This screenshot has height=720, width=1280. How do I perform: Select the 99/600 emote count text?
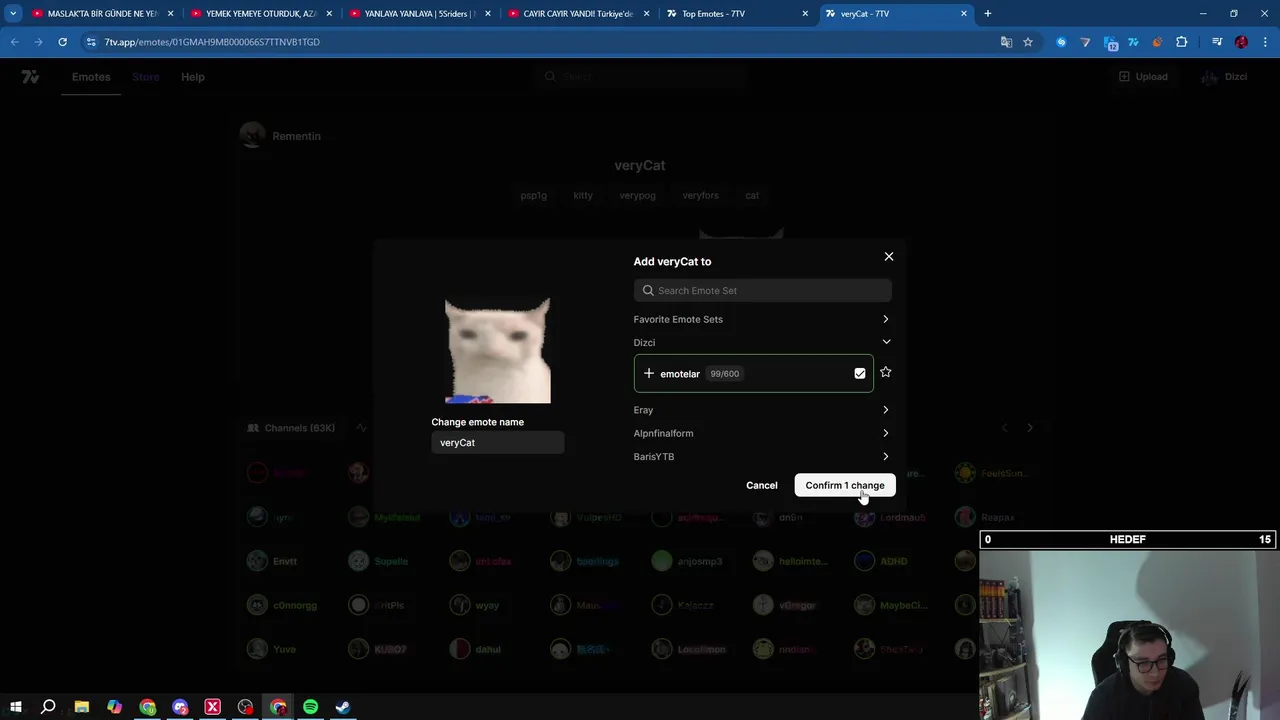click(x=724, y=374)
